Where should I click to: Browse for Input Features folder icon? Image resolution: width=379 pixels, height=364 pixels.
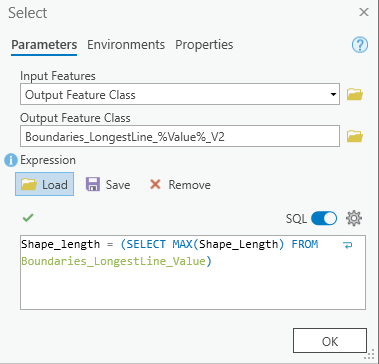click(355, 95)
